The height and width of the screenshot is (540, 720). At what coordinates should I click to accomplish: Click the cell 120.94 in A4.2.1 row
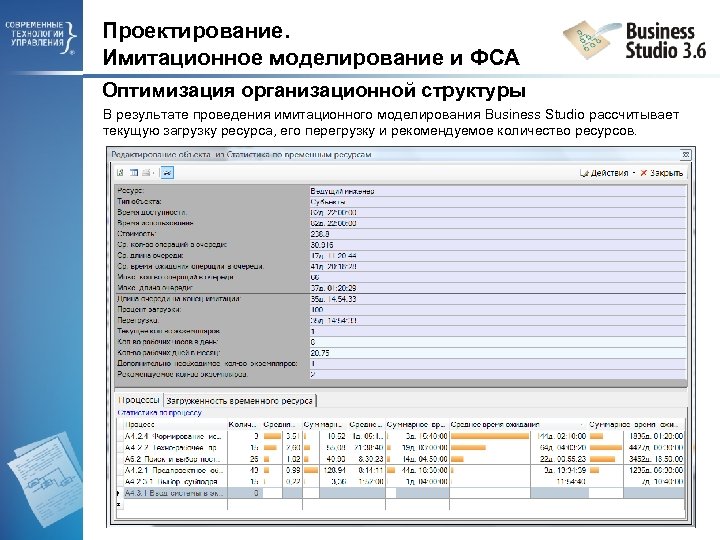(x=333, y=470)
